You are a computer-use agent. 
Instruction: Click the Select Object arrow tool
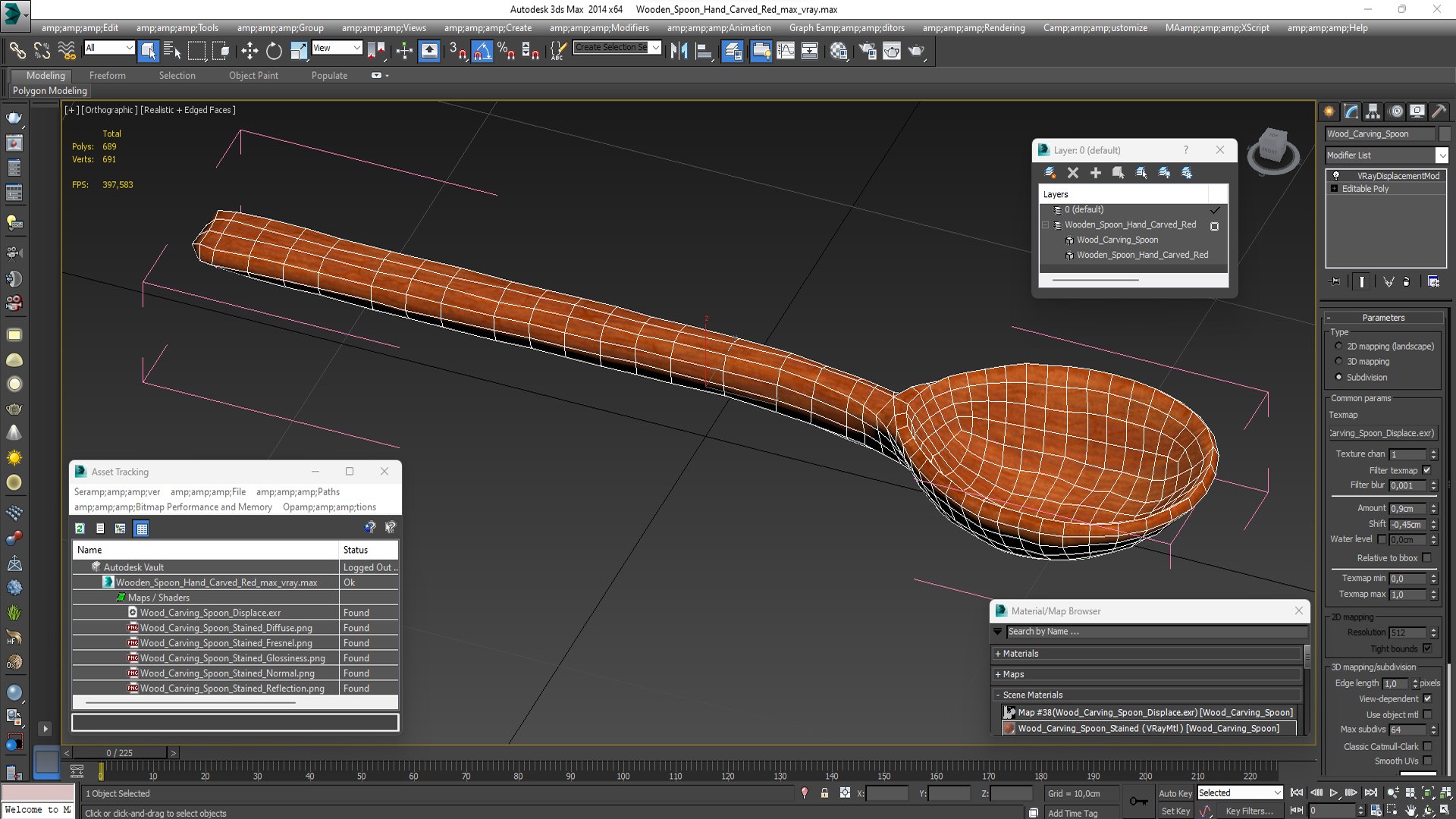(x=148, y=51)
